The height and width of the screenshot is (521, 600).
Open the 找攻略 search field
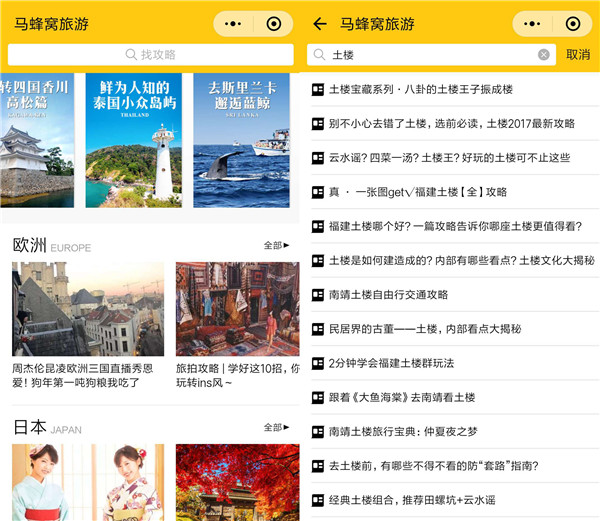pos(150,55)
